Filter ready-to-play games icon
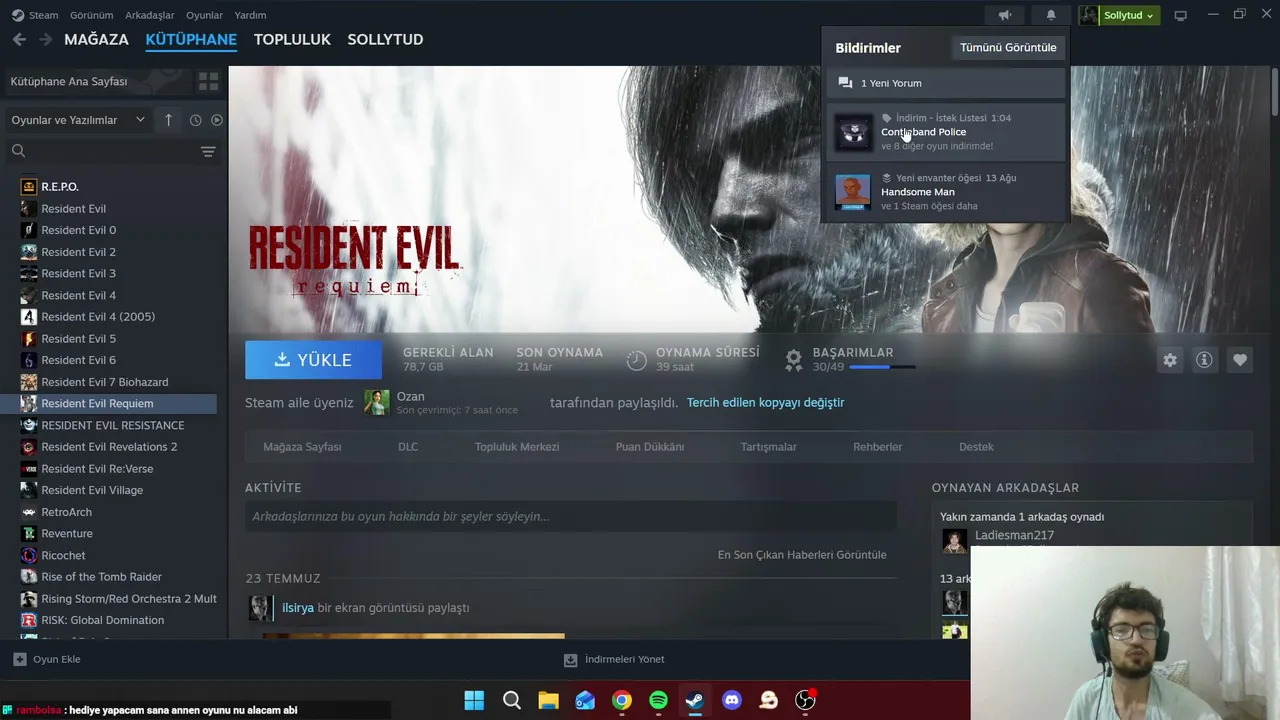Image resolution: width=1280 pixels, height=720 pixels. pyautogui.click(x=217, y=120)
